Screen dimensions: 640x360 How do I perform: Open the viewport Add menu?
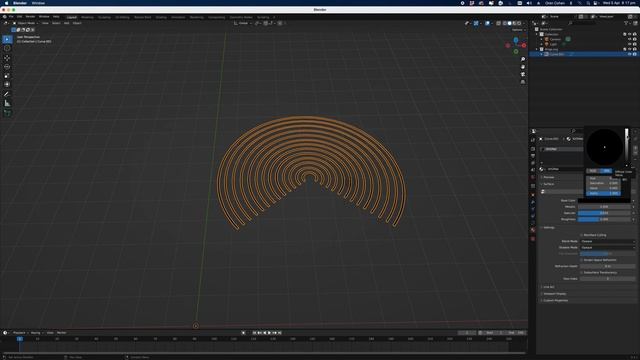tap(67, 23)
